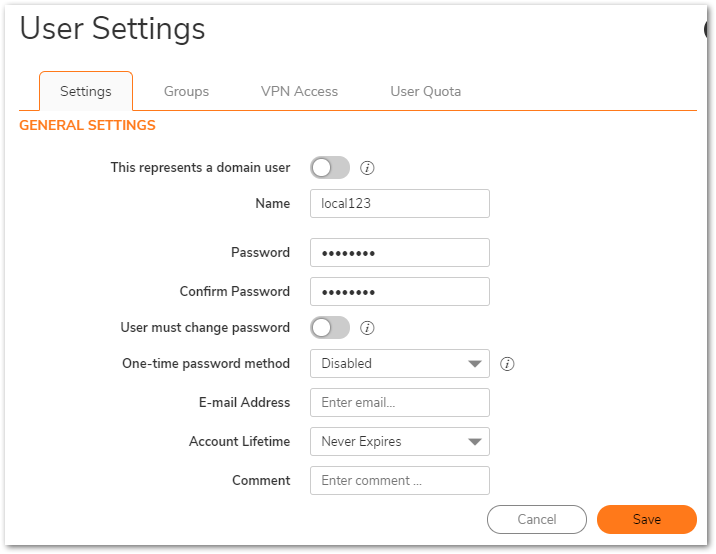Select the Confirm Password input box
Image resolution: width=716 pixels, height=554 pixels.
(x=399, y=292)
